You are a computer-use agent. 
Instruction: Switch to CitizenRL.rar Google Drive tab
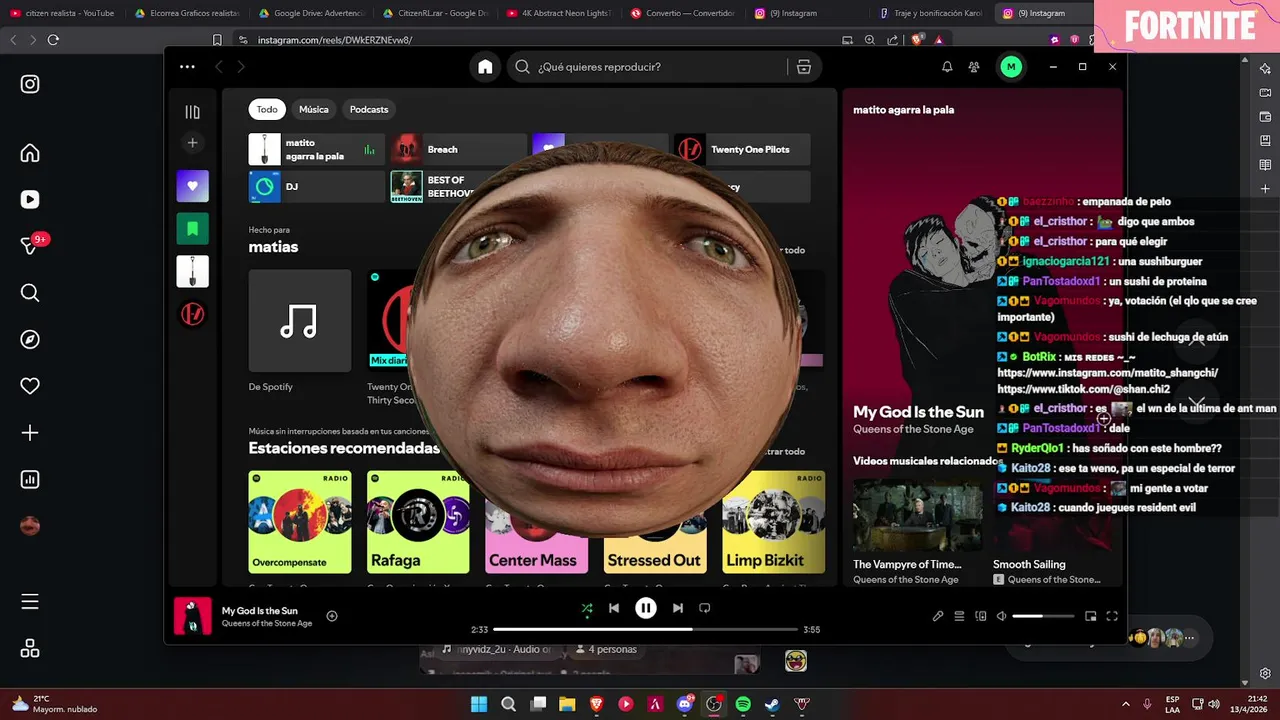[436, 13]
